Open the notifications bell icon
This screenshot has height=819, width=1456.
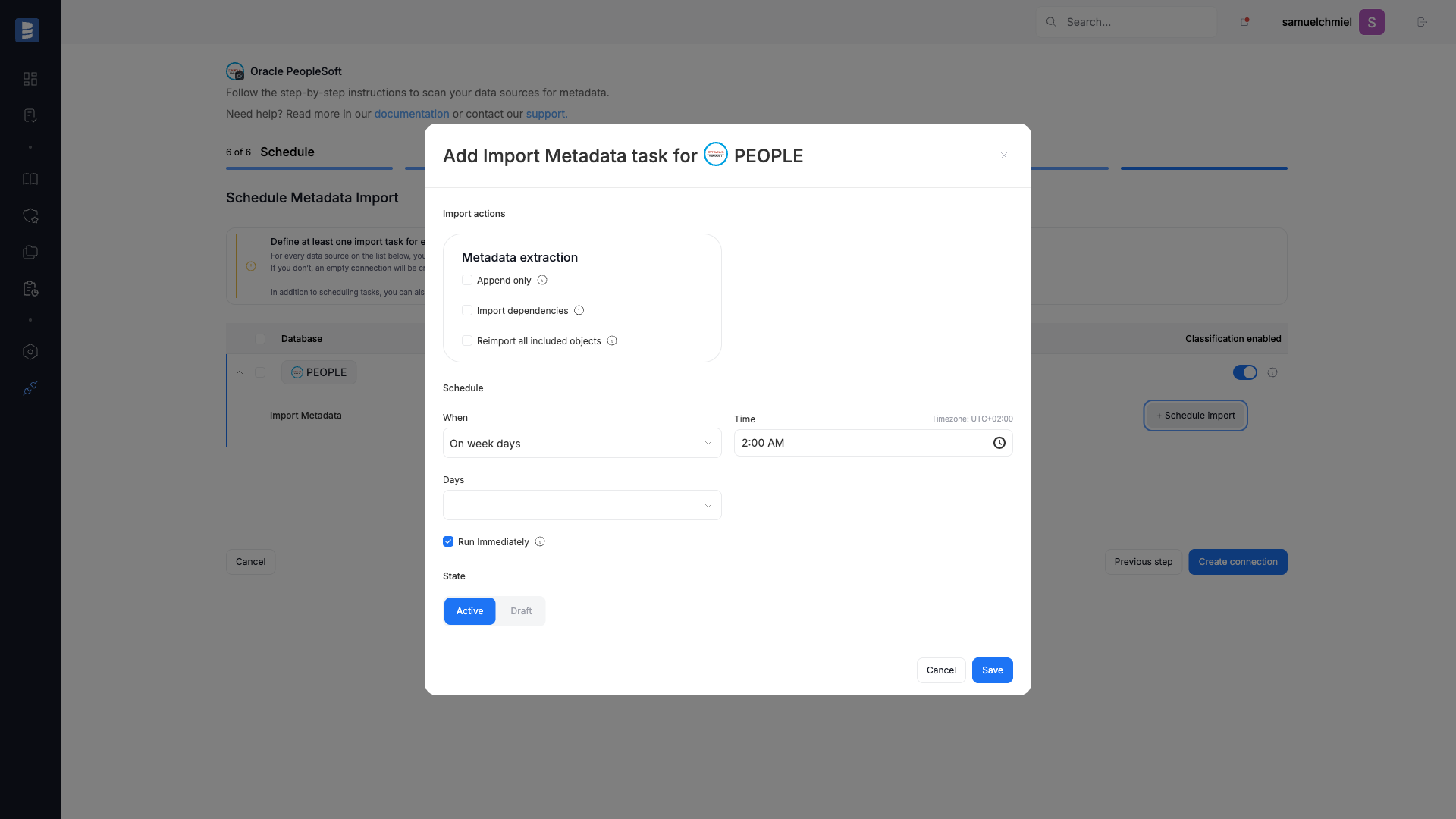[1244, 22]
